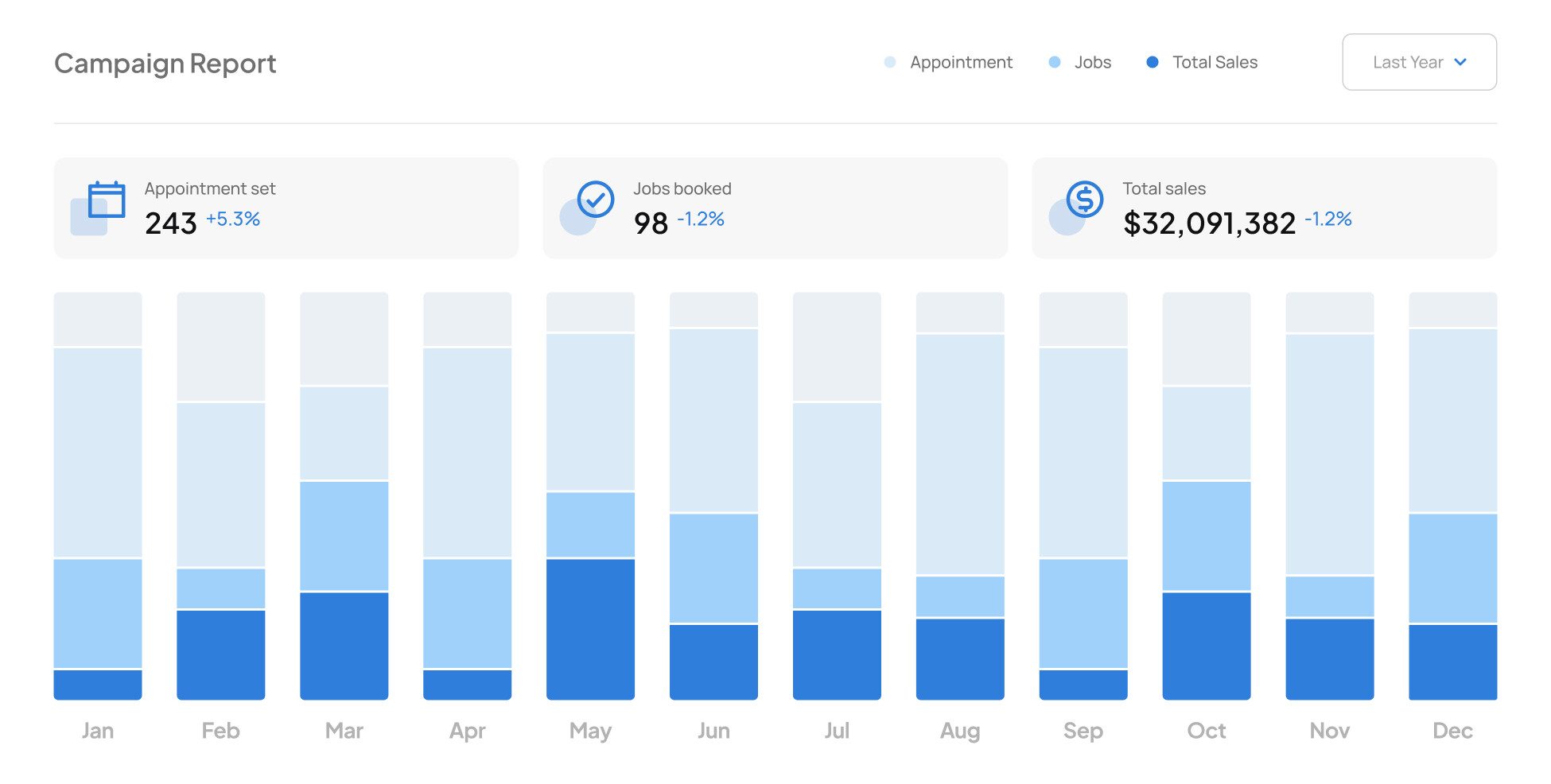Viewport: 1551px width, 784px height.
Task: Click the -1.2% change next to $32,091,382
Action: [x=1328, y=219]
